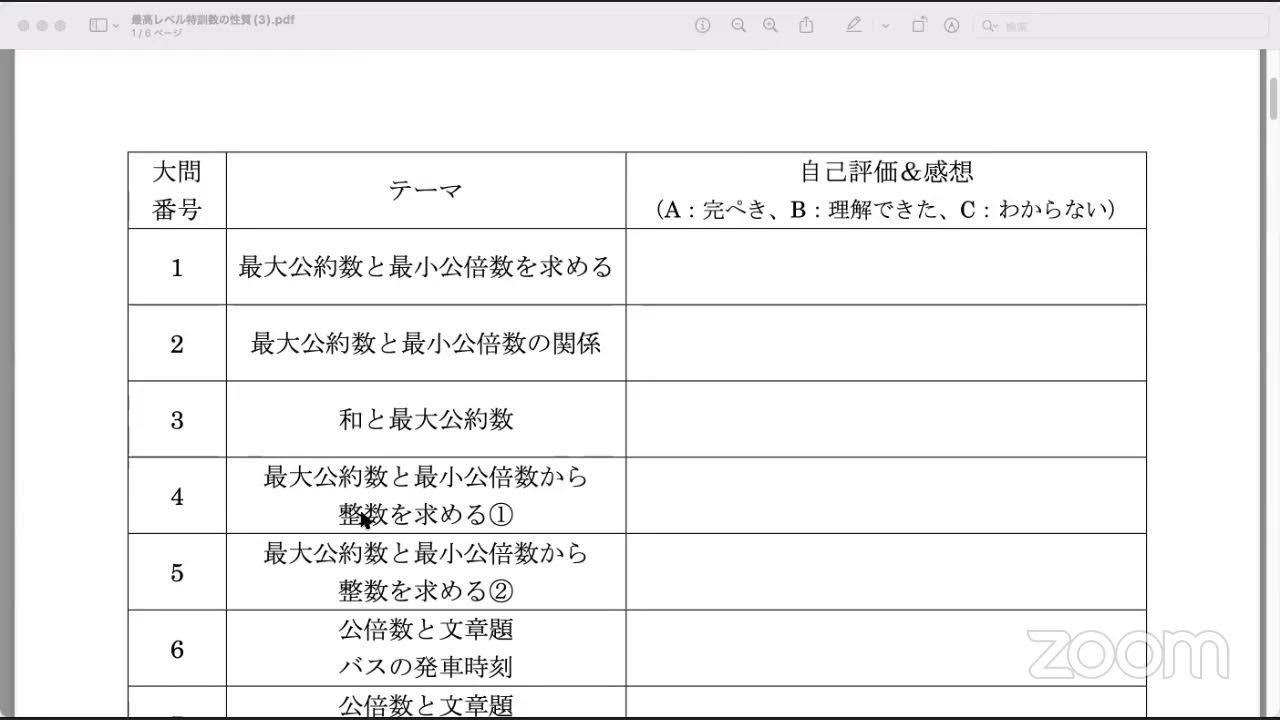
Task: Click the header cell '大問番号'
Action: click(x=177, y=190)
